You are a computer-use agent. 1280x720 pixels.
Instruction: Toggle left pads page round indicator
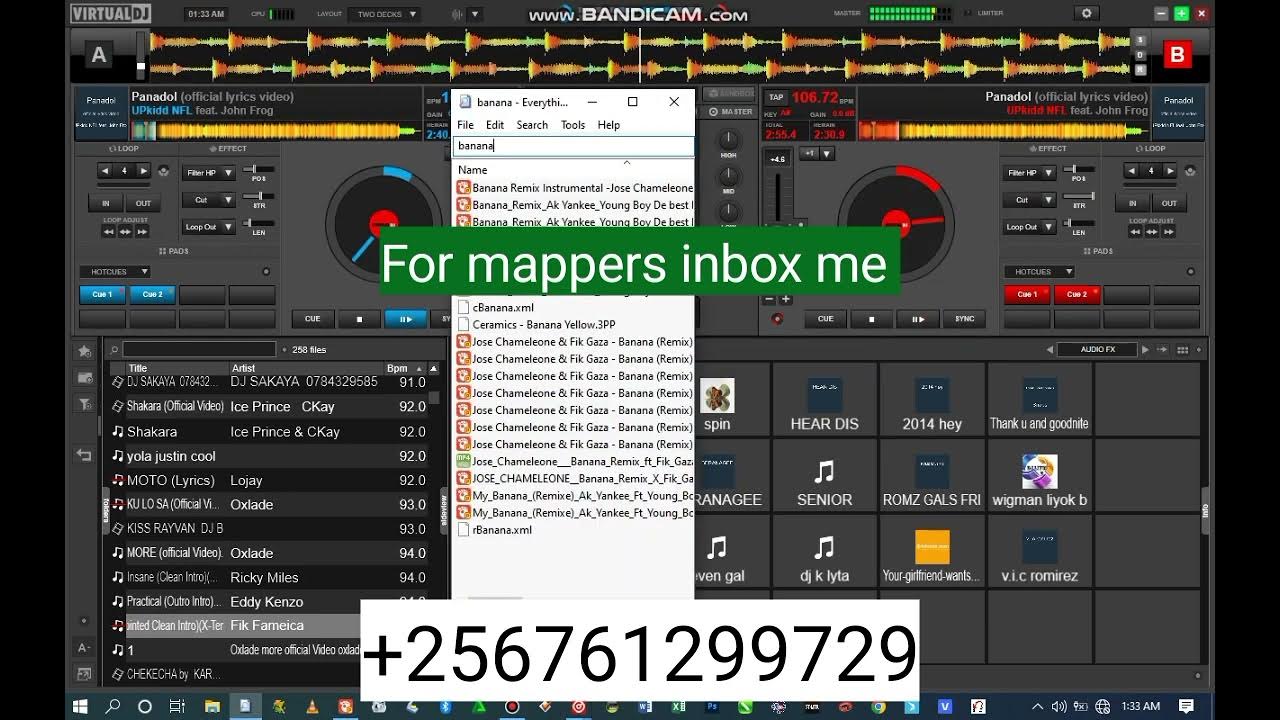(x=266, y=272)
